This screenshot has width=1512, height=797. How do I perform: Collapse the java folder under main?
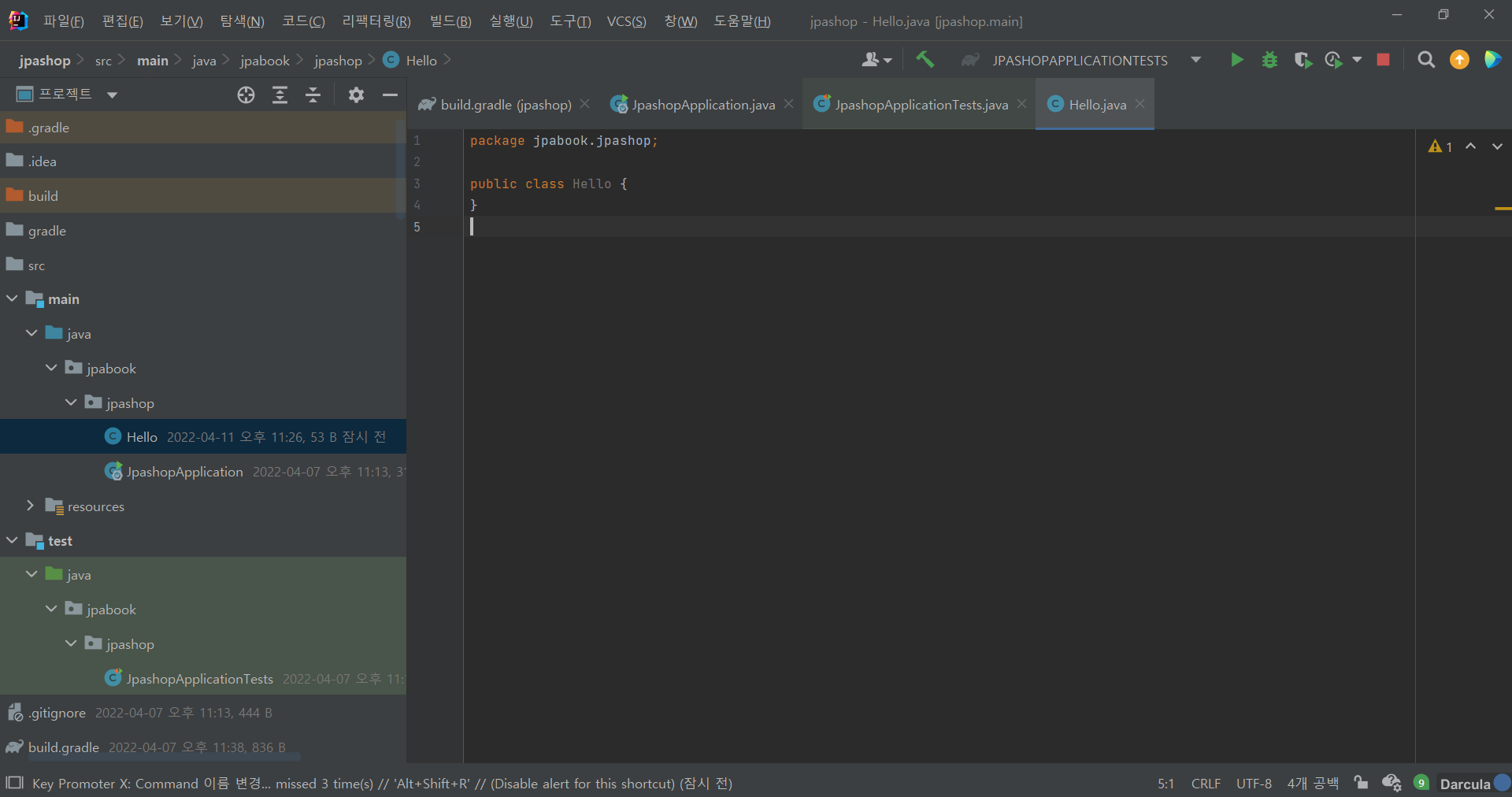[x=31, y=333]
